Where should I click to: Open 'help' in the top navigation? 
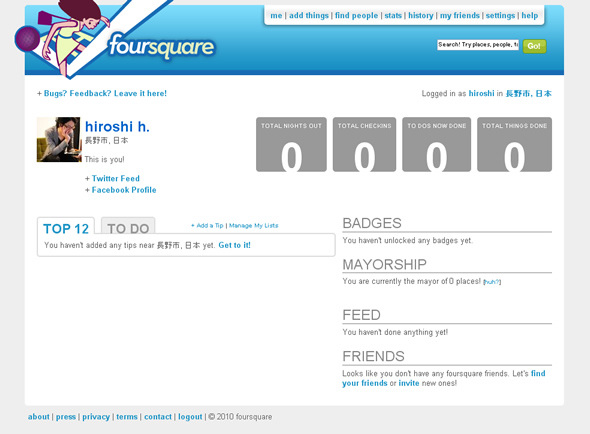pos(529,15)
